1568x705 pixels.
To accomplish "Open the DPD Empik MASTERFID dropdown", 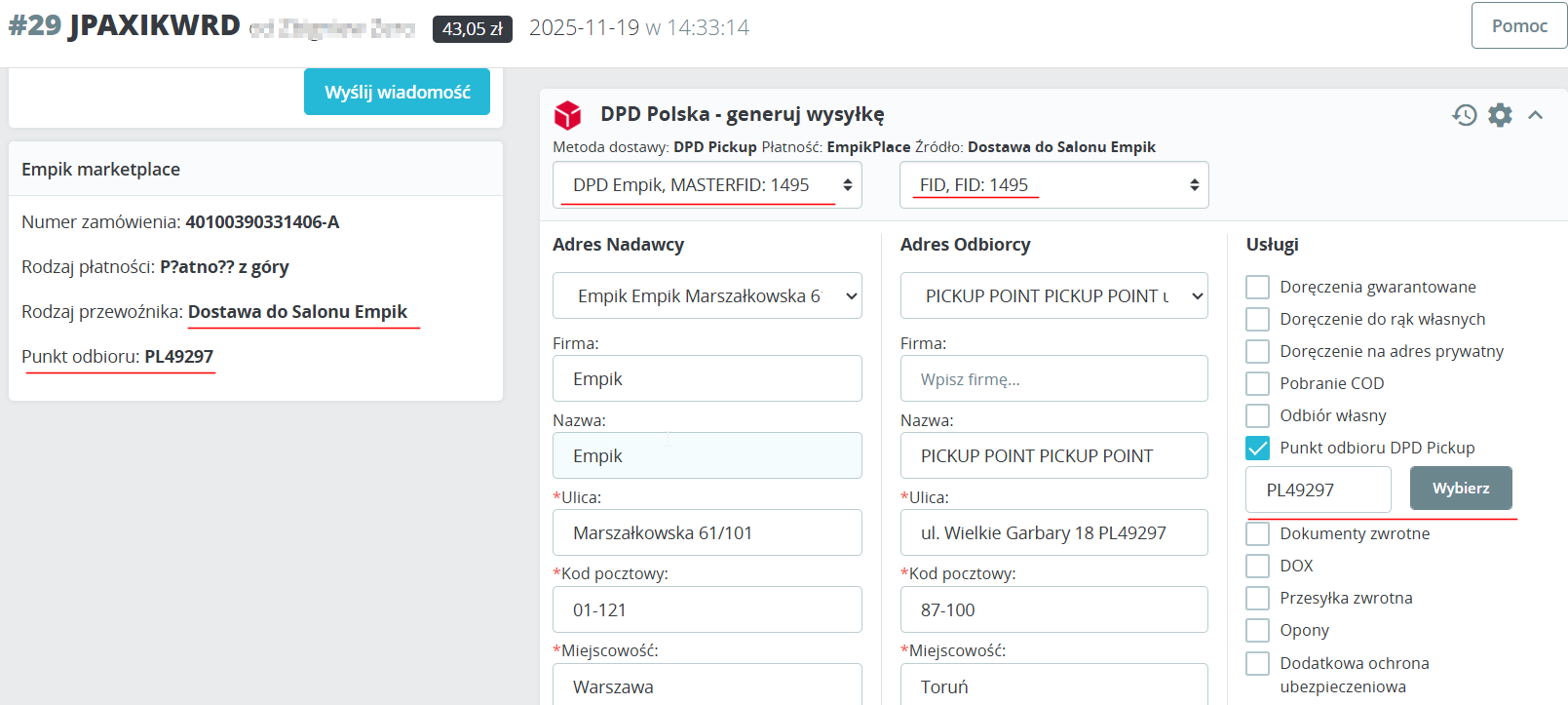I will 707,185.
